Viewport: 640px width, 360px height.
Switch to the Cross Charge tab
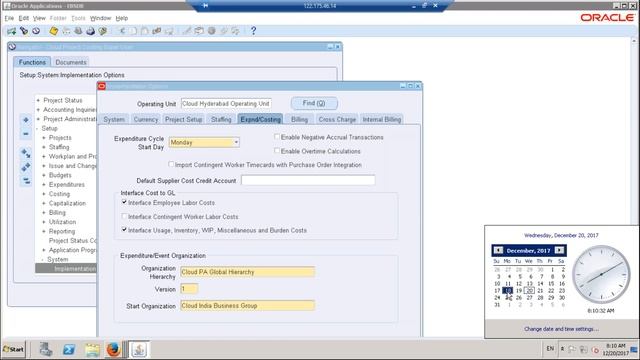[337, 119]
